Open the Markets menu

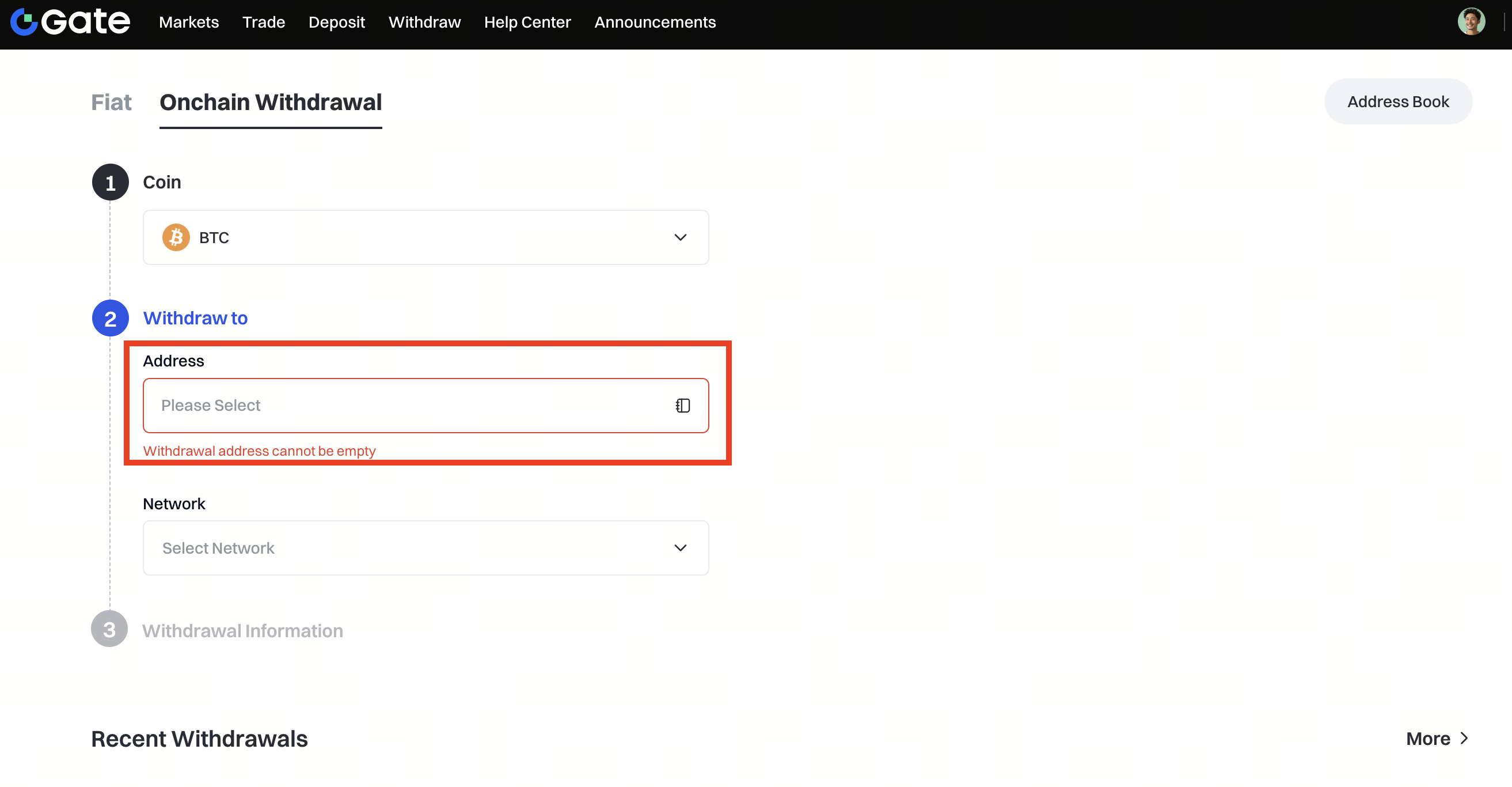[188, 22]
